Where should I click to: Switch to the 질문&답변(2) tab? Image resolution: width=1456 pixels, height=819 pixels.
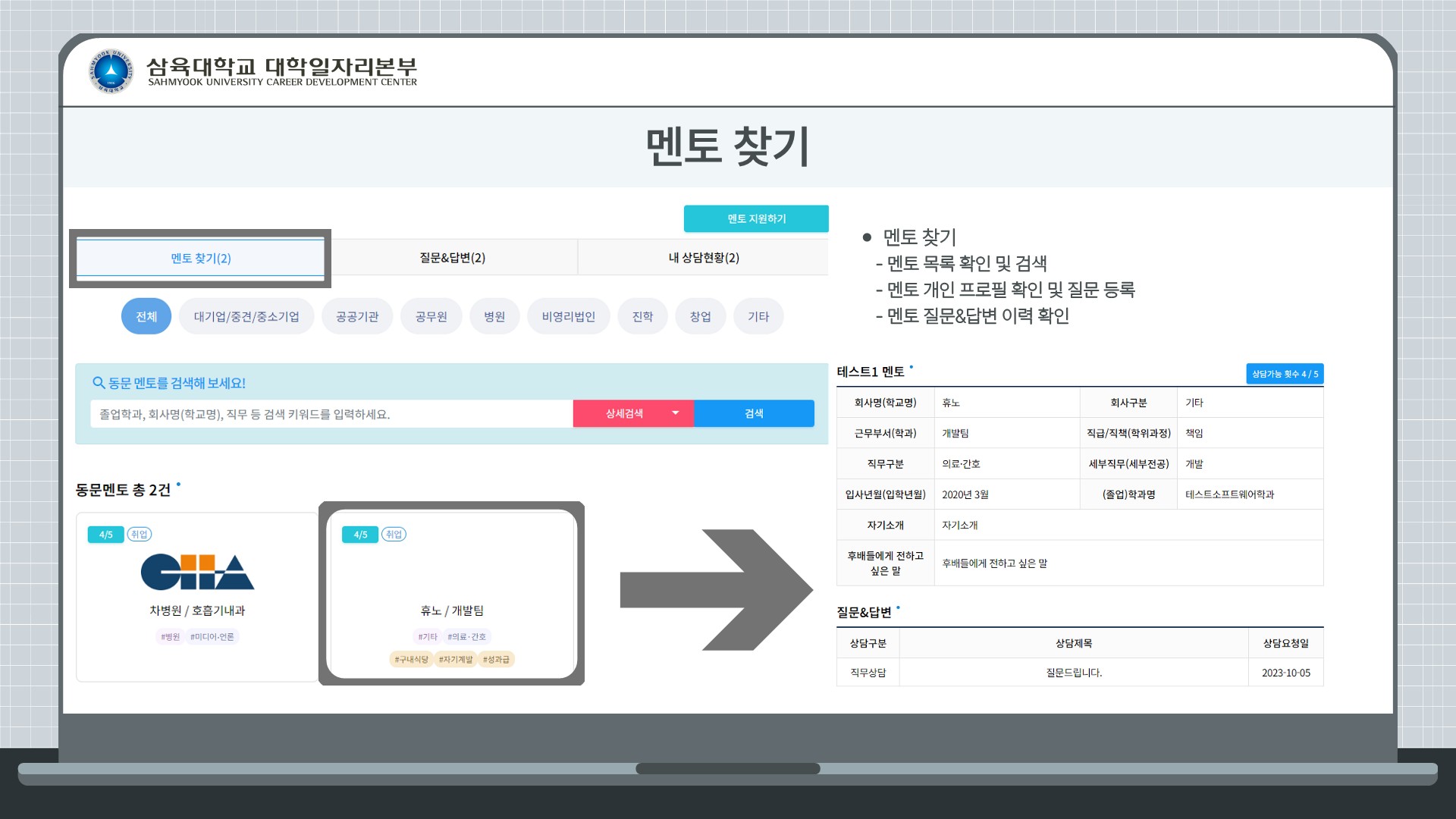(x=453, y=258)
